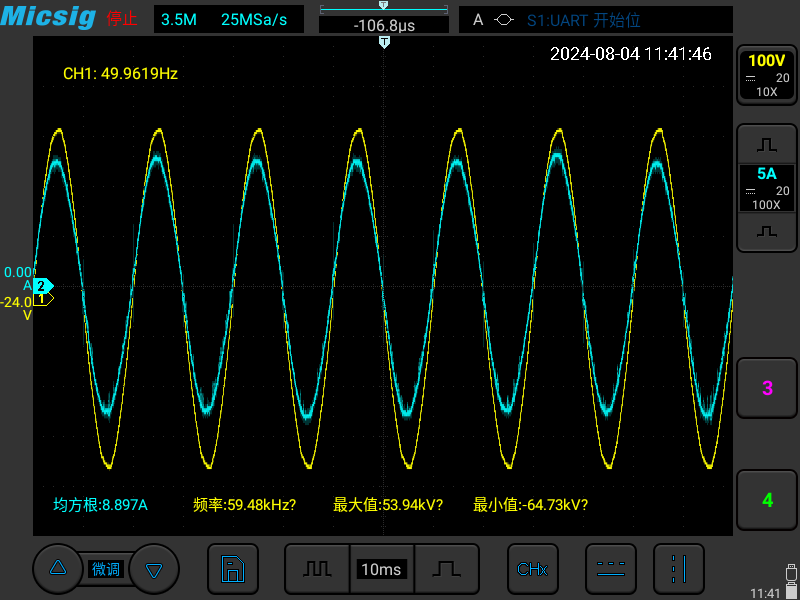800x600 pixels.
Task: Enable channel 4
Action: [767, 501]
